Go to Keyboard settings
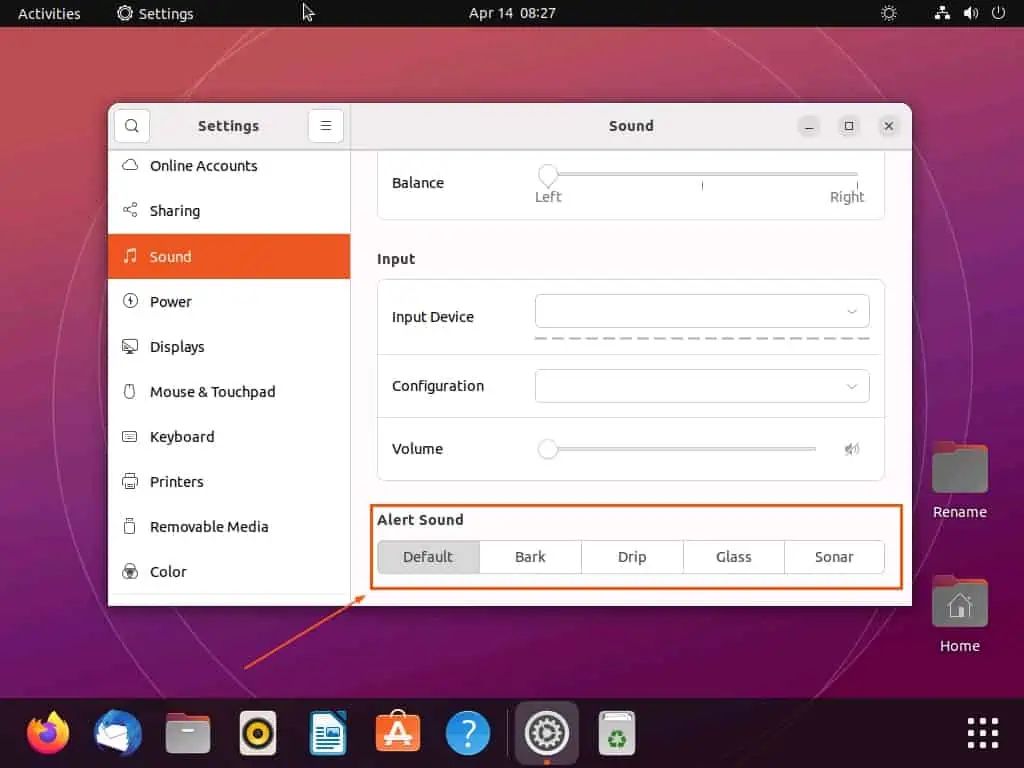1024x768 pixels. pyautogui.click(x=229, y=437)
